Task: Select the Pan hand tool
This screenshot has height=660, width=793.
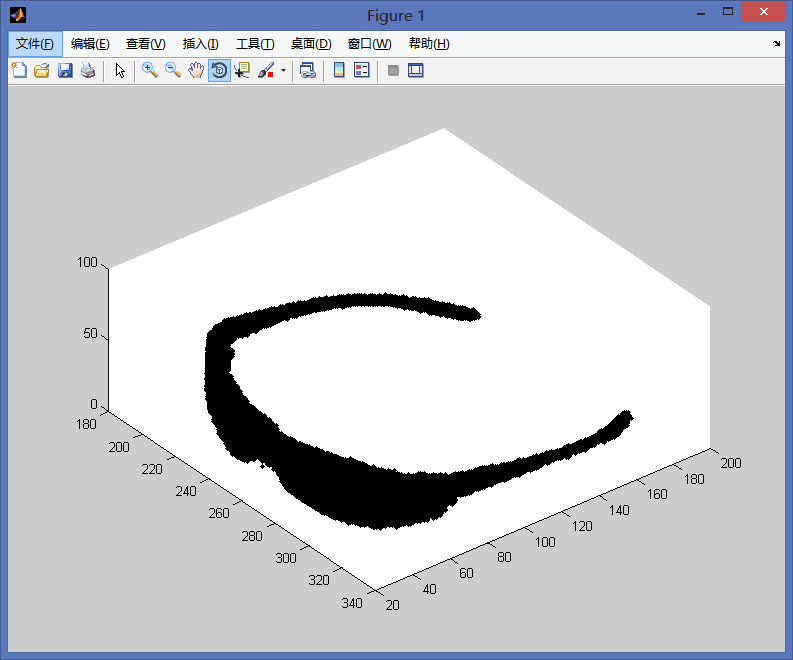Action: [196, 70]
